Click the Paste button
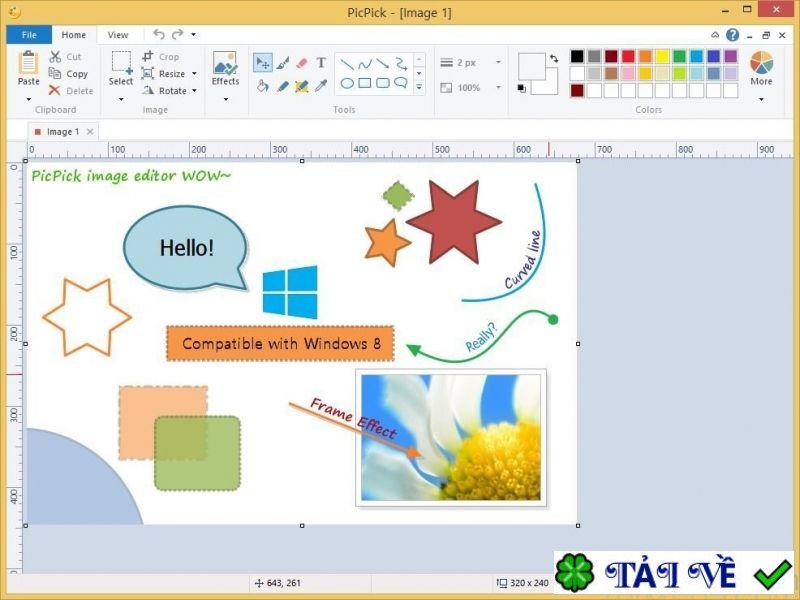Image resolution: width=800 pixels, height=600 pixels. coord(28,69)
